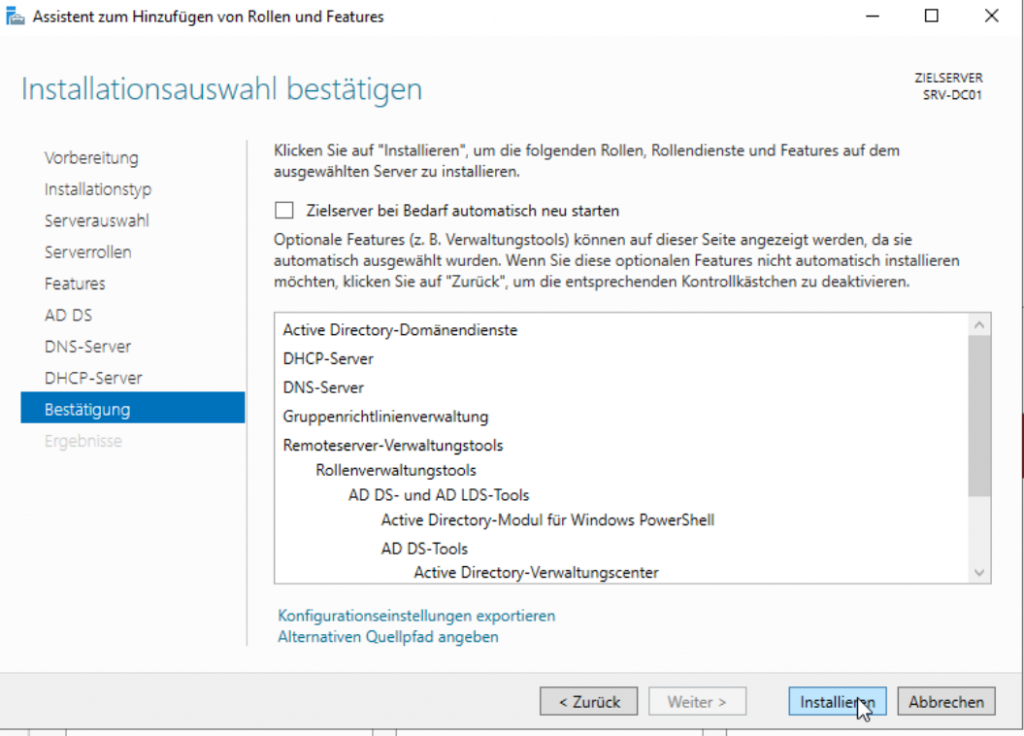Go to the DNS-Server step

click(x=88, y=347)
